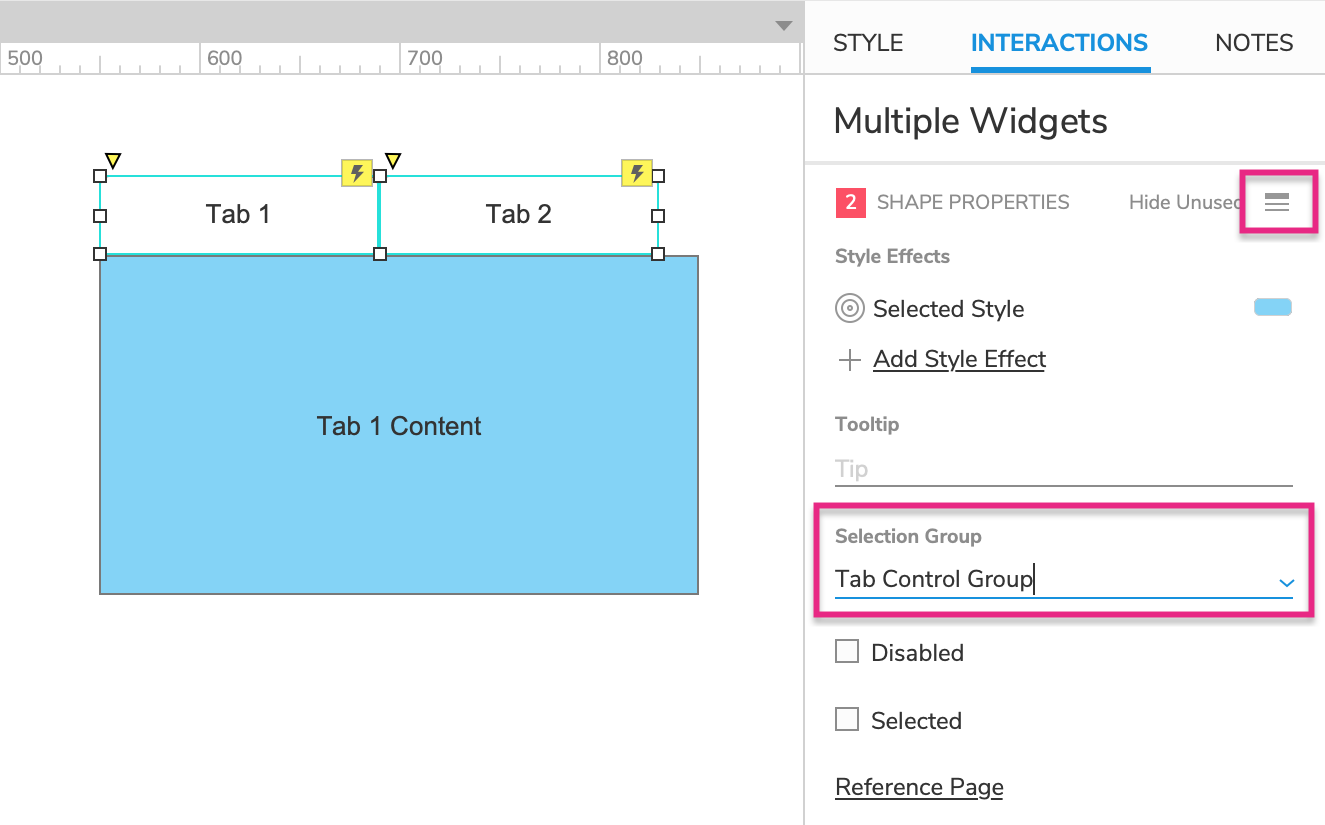Click the dropdown triangle above the ruler

784,26
